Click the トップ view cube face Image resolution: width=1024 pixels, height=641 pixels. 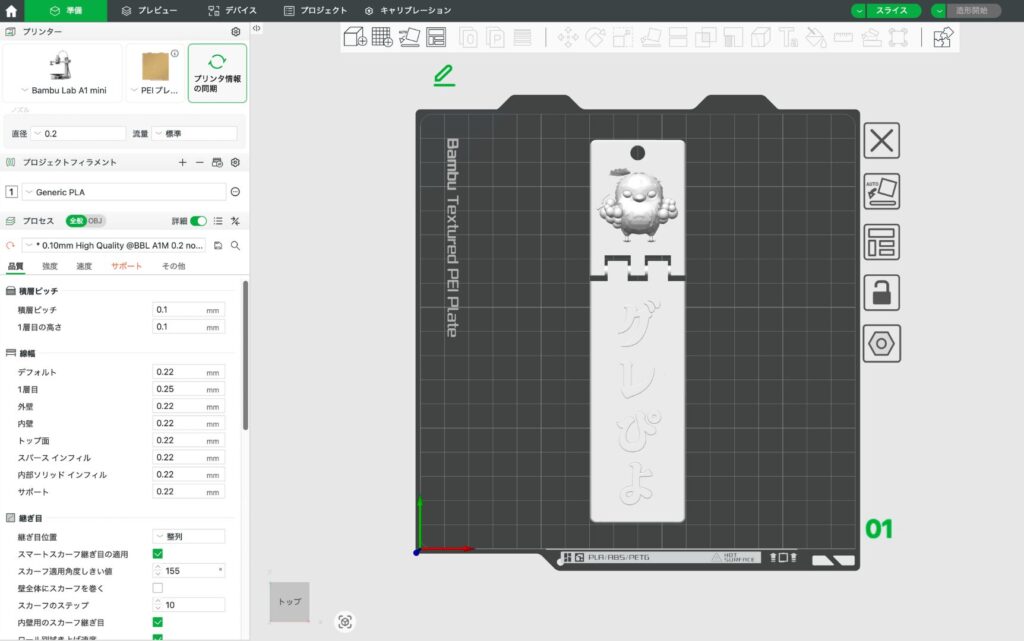pyautogui.click(x=289, y=601)
